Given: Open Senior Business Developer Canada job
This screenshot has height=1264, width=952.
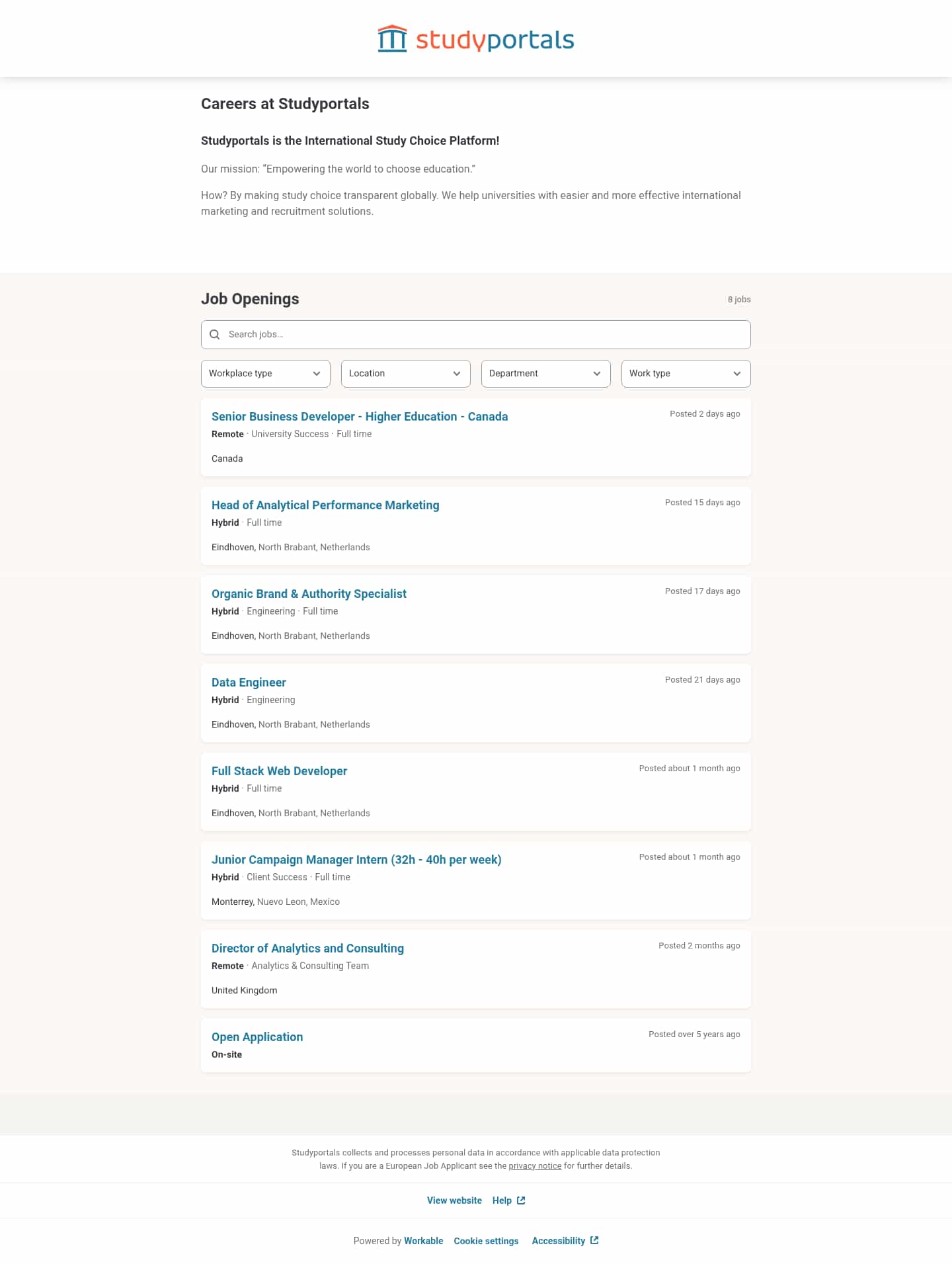Looking at the screenshot, I should pyautogui.click(x=360, y=417).
